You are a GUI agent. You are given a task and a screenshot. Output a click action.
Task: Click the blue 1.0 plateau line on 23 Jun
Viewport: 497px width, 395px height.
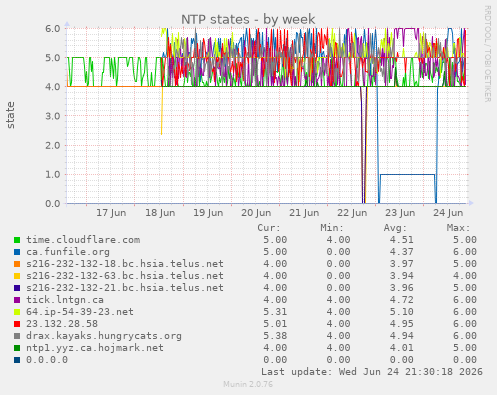coord(407,174)
